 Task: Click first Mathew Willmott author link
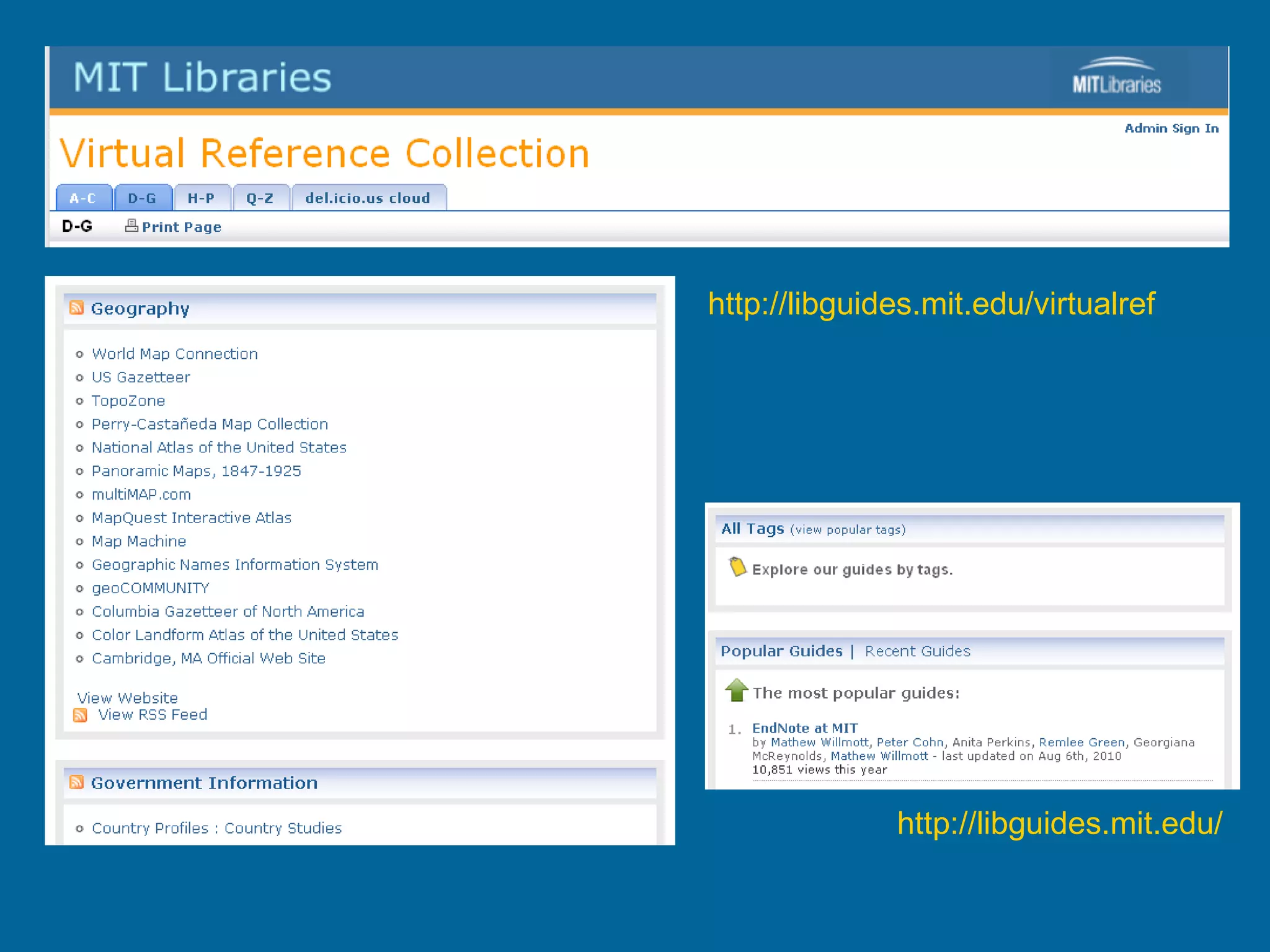click(x=820, y=743)
